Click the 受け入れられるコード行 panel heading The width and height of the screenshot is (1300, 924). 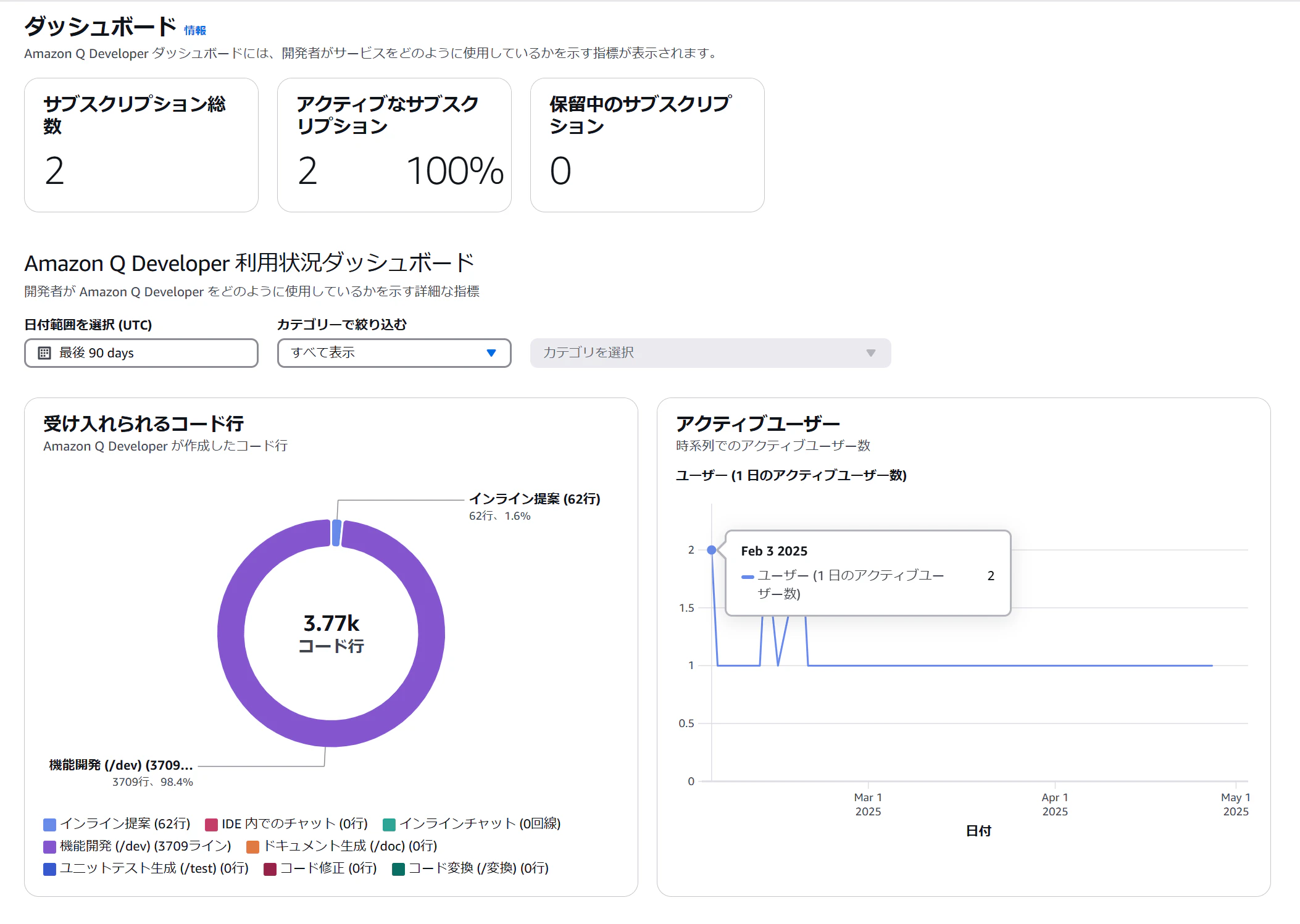pyautogui.click(x=144, y=424)
